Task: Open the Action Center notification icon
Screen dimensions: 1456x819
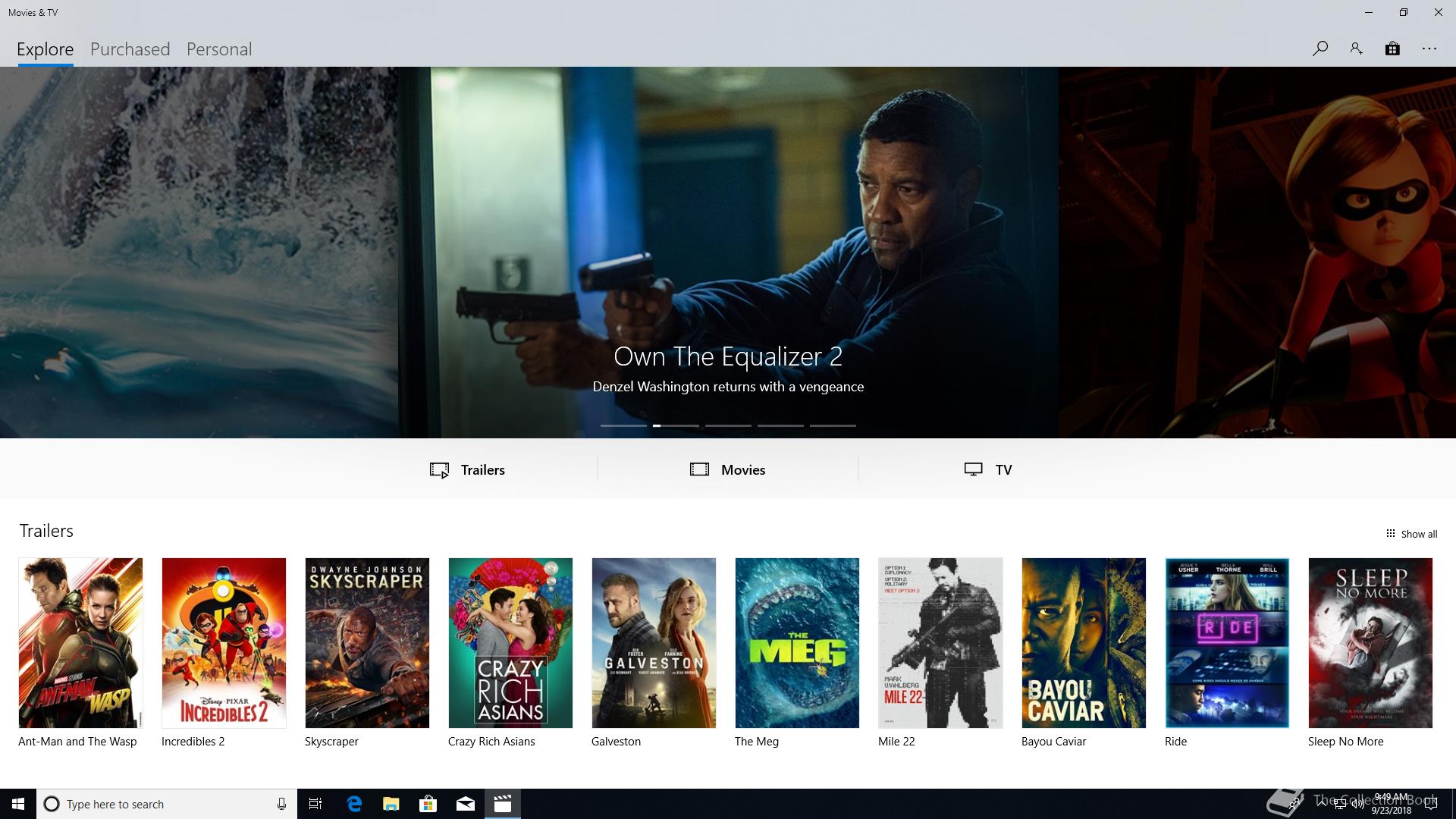Action: coord(1431,804)
